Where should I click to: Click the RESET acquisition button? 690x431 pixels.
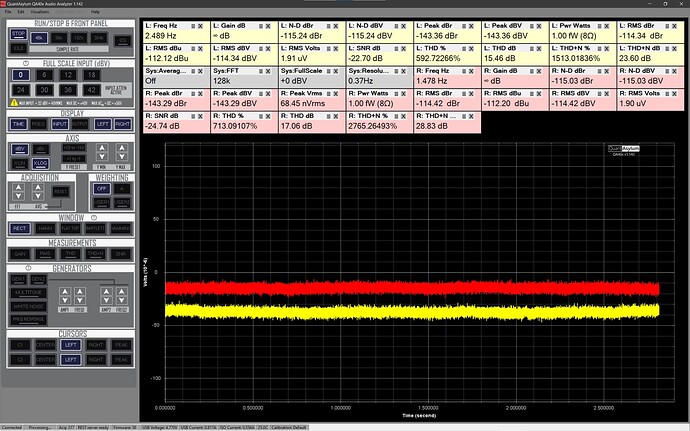coord(61,192)
